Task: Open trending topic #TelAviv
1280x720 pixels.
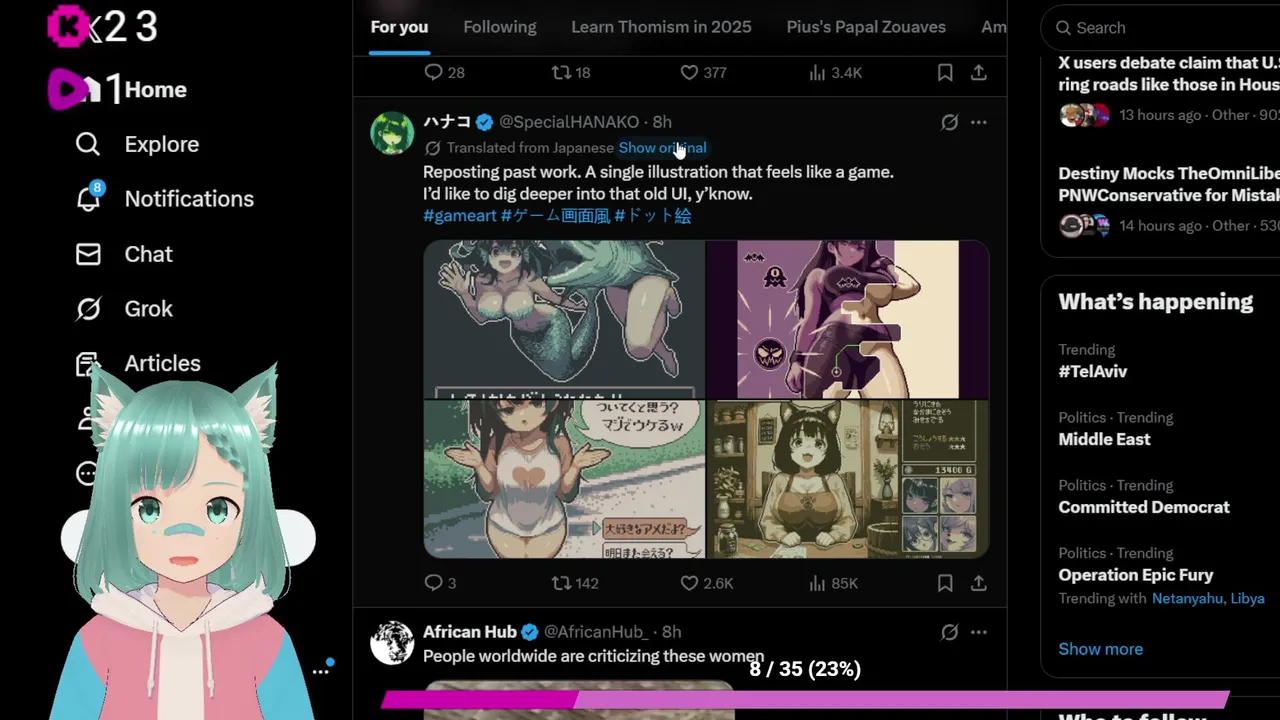Action: [1093, 371]
